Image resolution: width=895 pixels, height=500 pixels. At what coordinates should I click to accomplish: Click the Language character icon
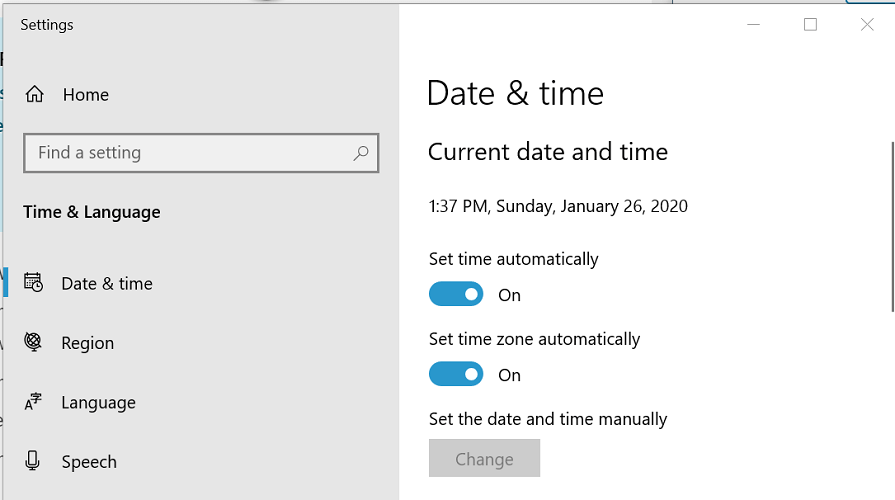click(x=34, y=402)
